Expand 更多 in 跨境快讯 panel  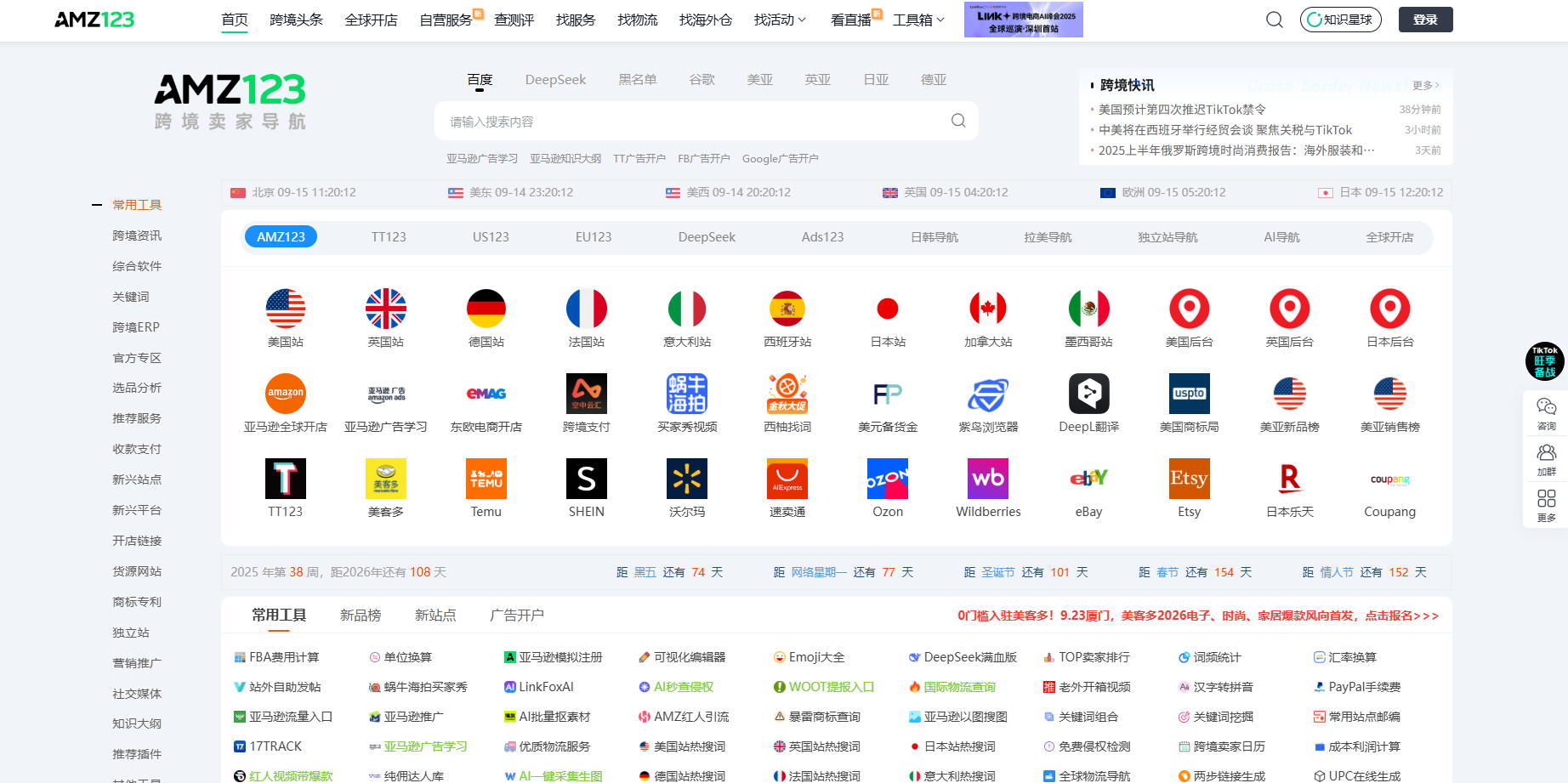pyautogui.click(x=1425, y=85)
